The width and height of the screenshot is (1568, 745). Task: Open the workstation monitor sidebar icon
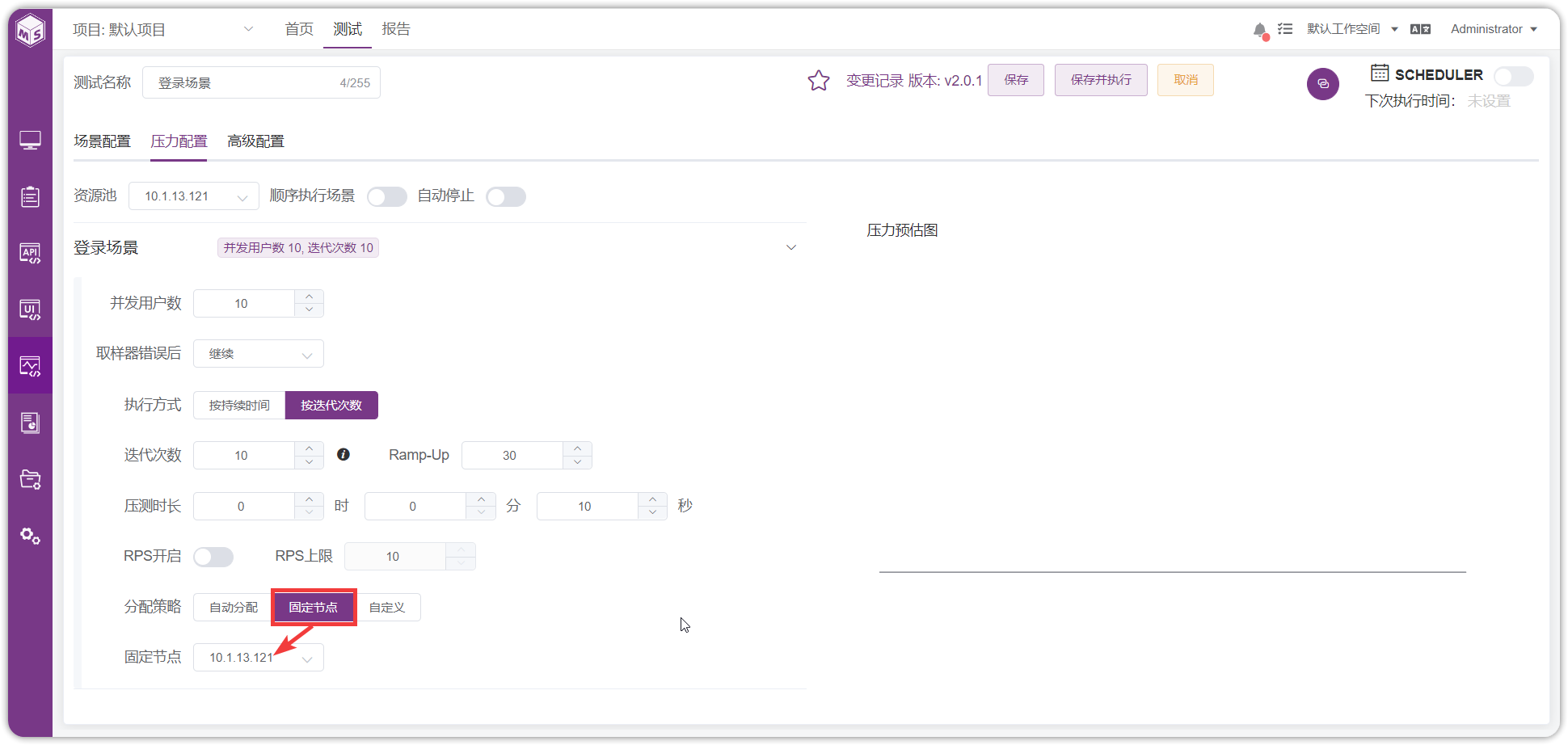(30, 141)
